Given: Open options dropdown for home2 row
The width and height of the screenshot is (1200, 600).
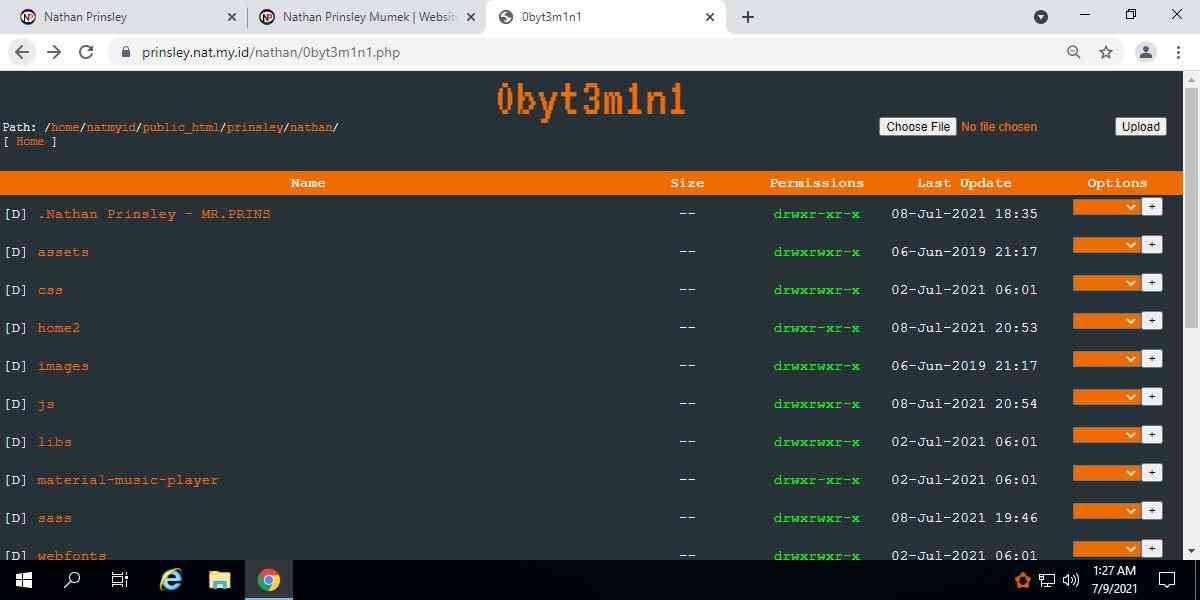Looking at the screenshot, I should click(x=1106, y=321).
